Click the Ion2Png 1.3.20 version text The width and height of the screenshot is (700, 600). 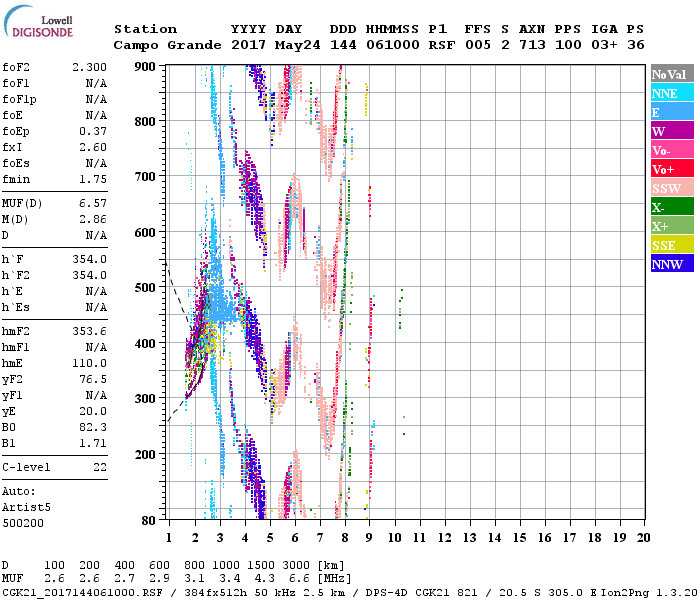click(x=649, y=593)
